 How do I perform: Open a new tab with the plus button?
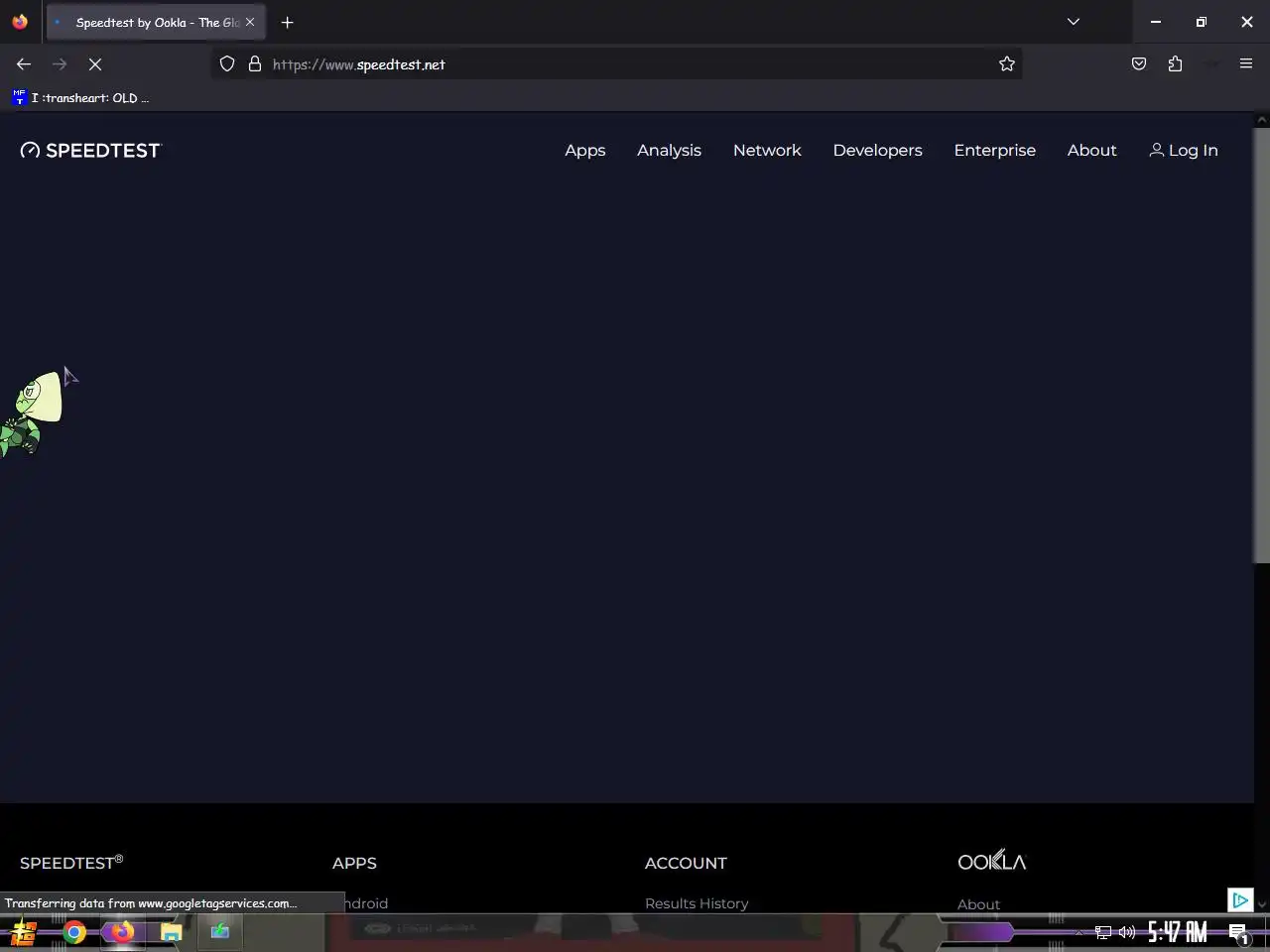tap(288, 22)
